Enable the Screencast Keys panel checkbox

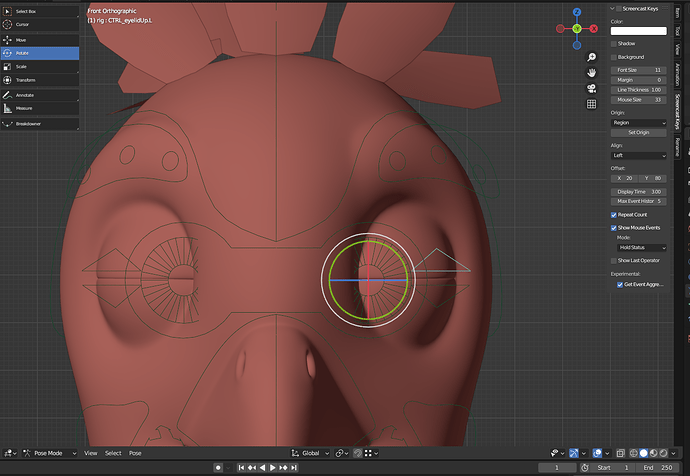[619, 8]
